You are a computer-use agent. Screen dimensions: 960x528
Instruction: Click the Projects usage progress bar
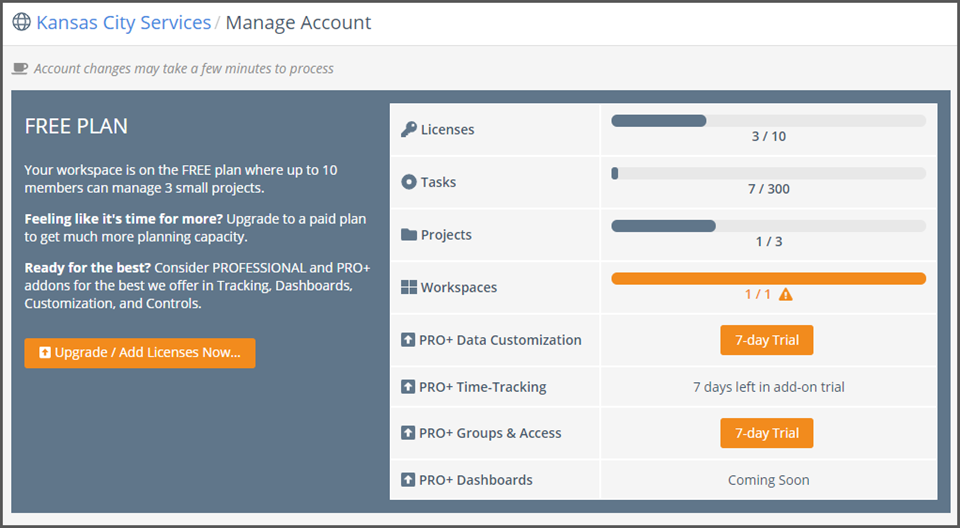coord(768,226)
